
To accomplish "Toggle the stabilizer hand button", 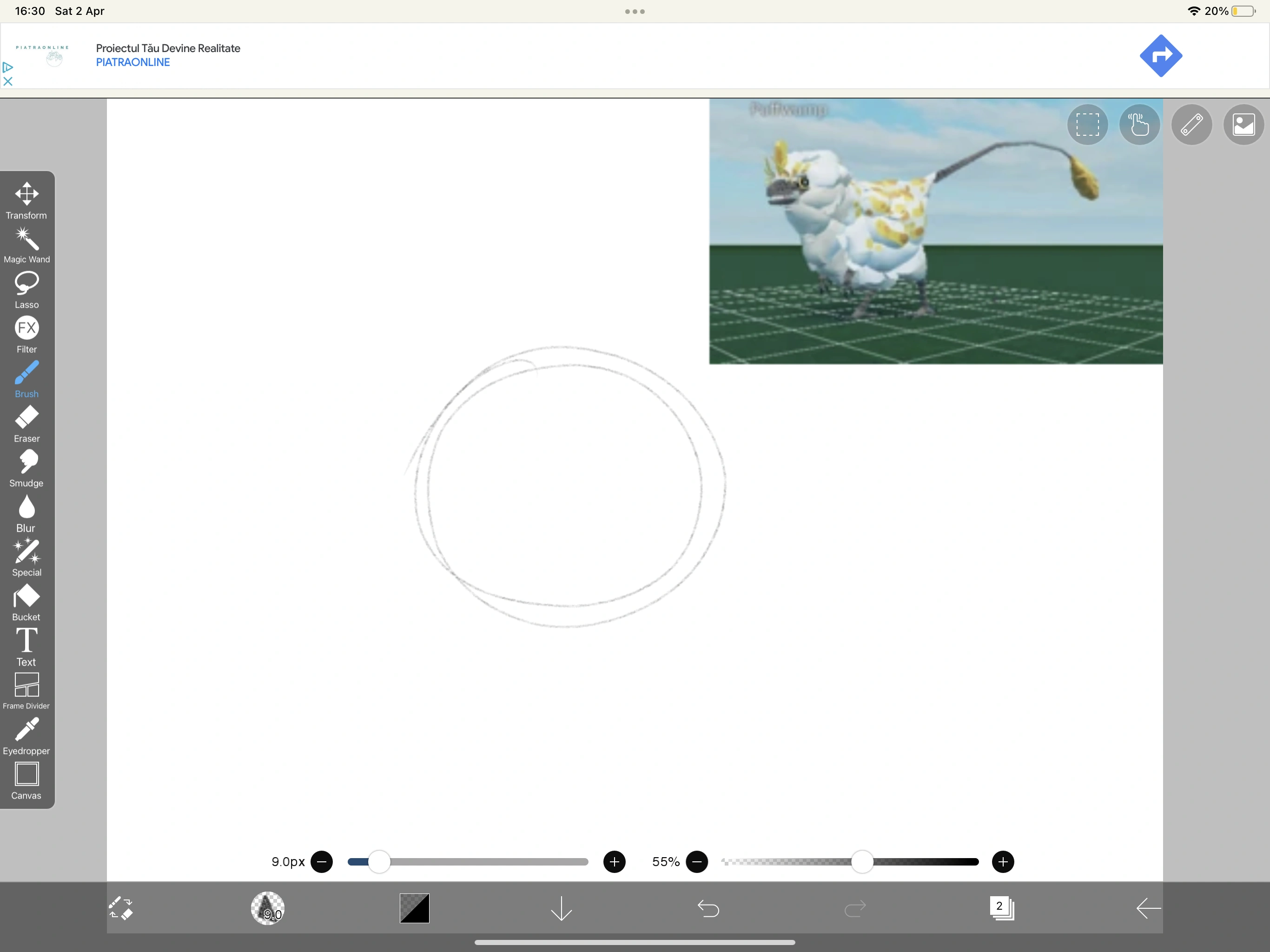I will 1139,125.
